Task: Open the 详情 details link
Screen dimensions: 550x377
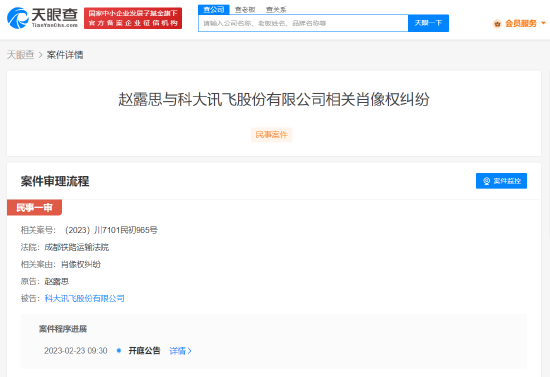Action: click(180, 351)
